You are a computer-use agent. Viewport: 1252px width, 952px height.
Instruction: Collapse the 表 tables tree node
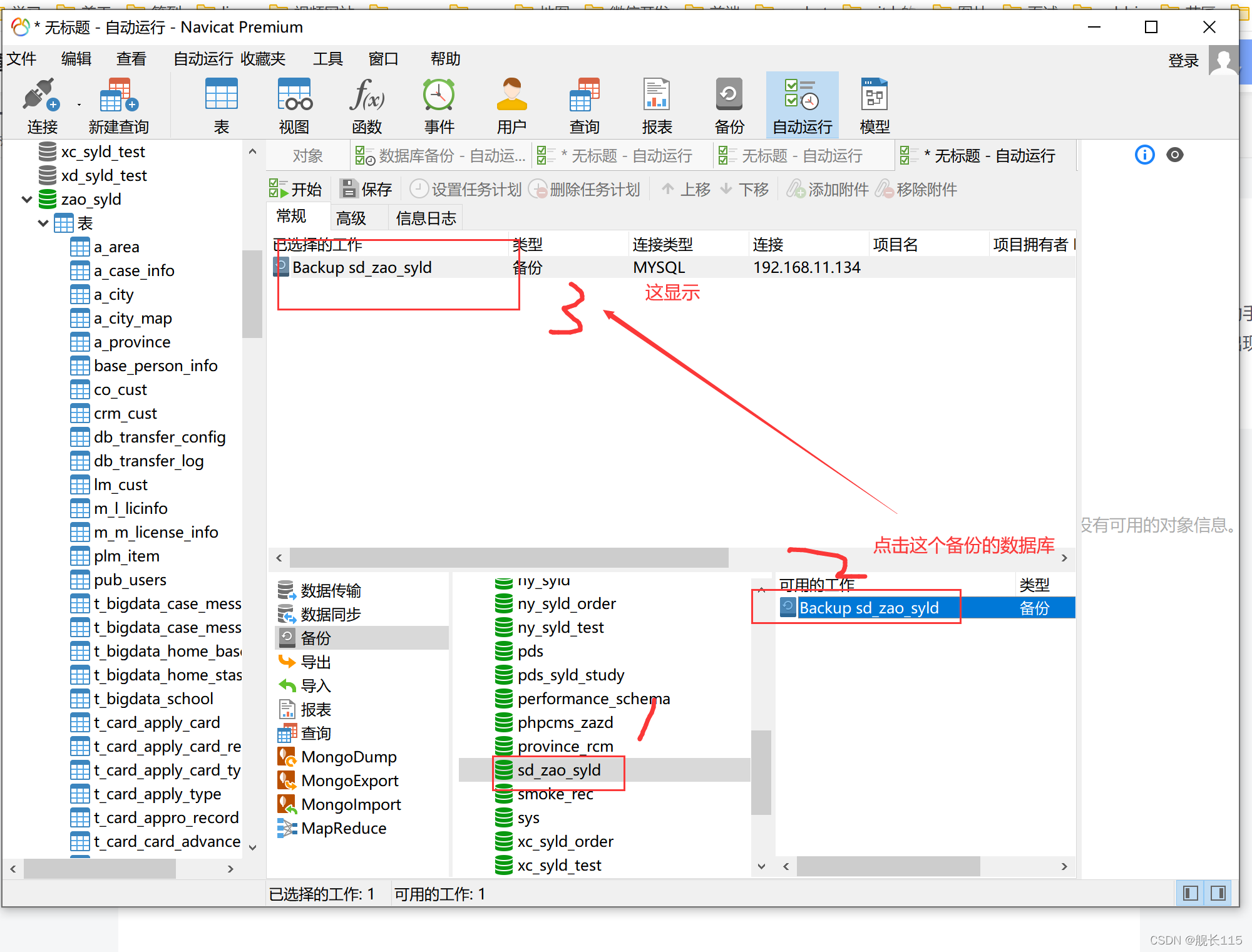pos(43,223)
